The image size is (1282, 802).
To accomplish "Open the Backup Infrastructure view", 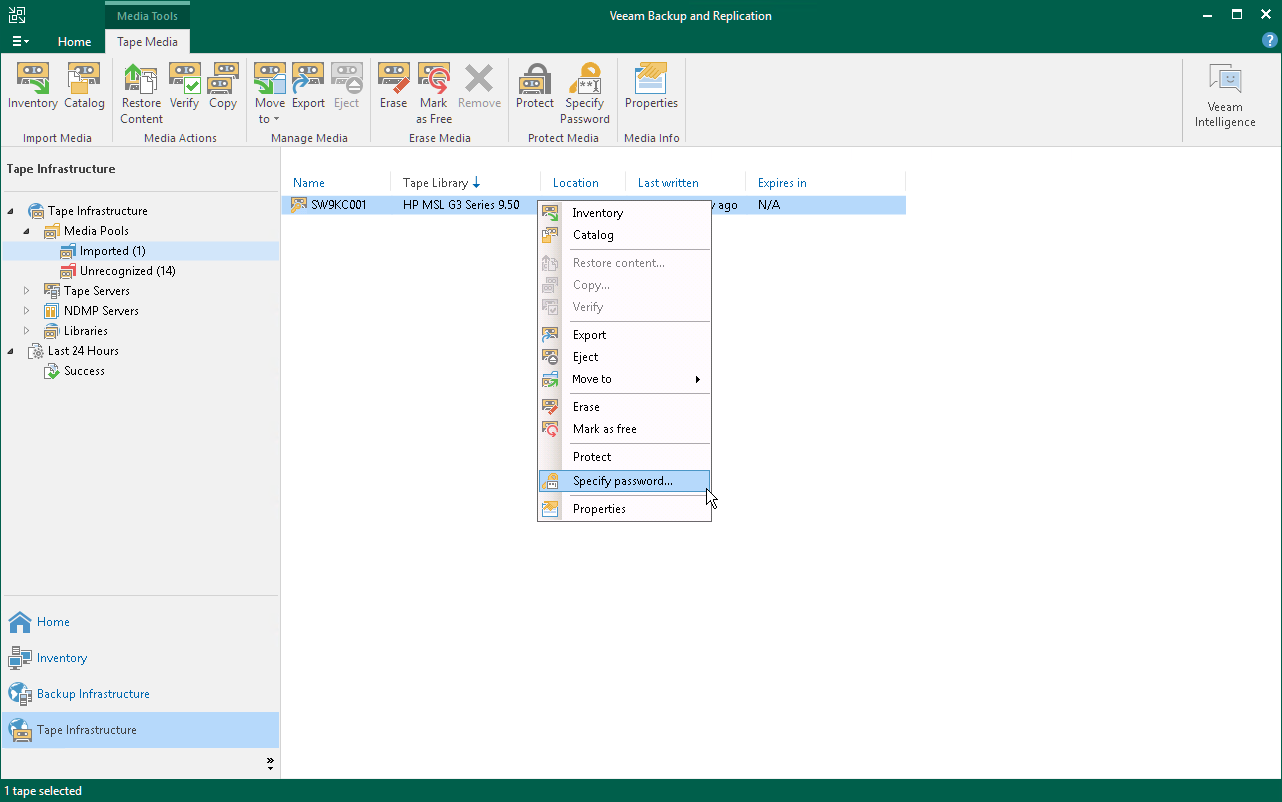I will [x=88, y=693].
